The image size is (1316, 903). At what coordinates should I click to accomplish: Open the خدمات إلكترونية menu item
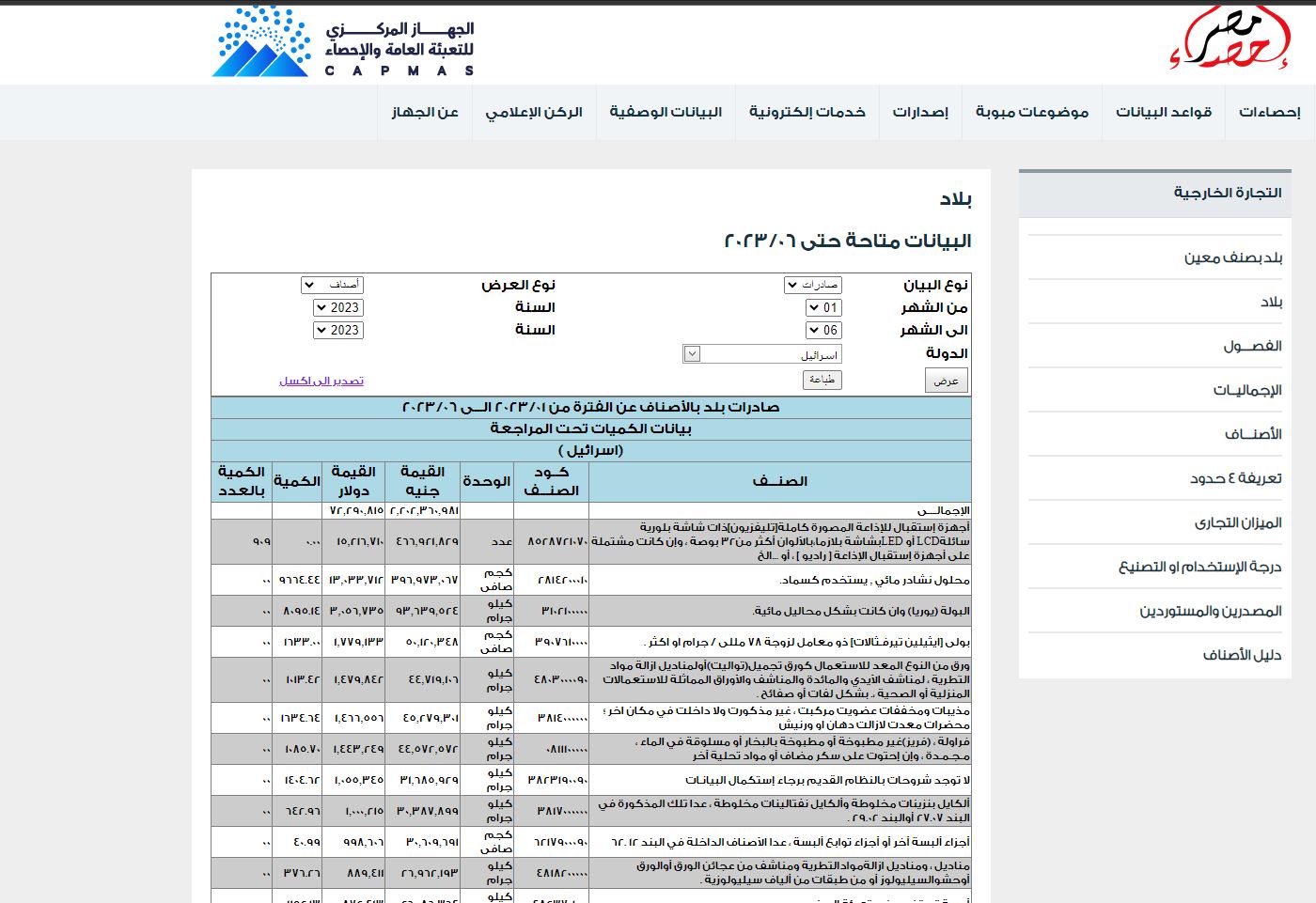click(x=807, y=112)
